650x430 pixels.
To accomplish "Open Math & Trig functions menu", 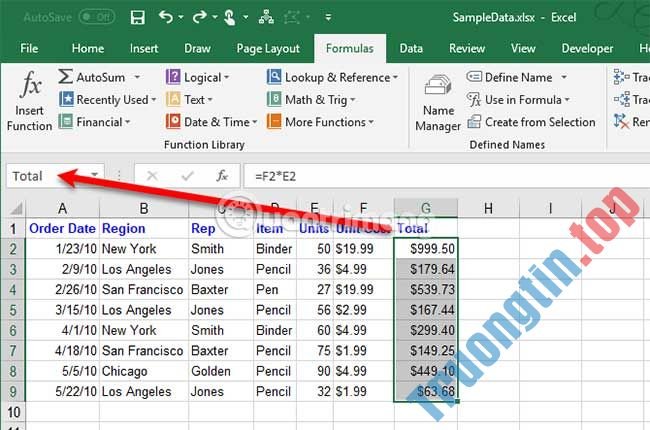I will pos(311,100).
